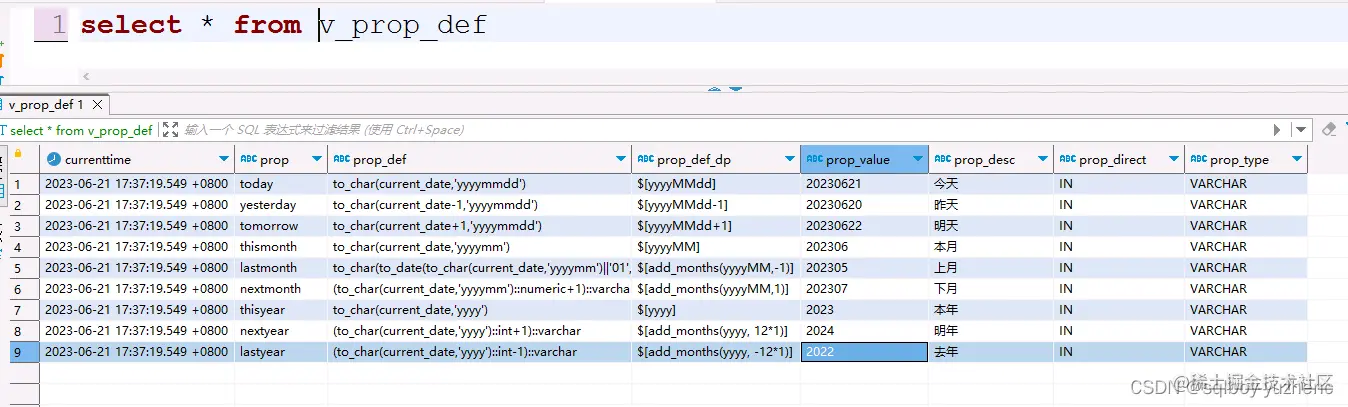Viewport: 1348px width, 407px height.
Task: Click the prop_value cell 202307
Action: tap(864, 289)
